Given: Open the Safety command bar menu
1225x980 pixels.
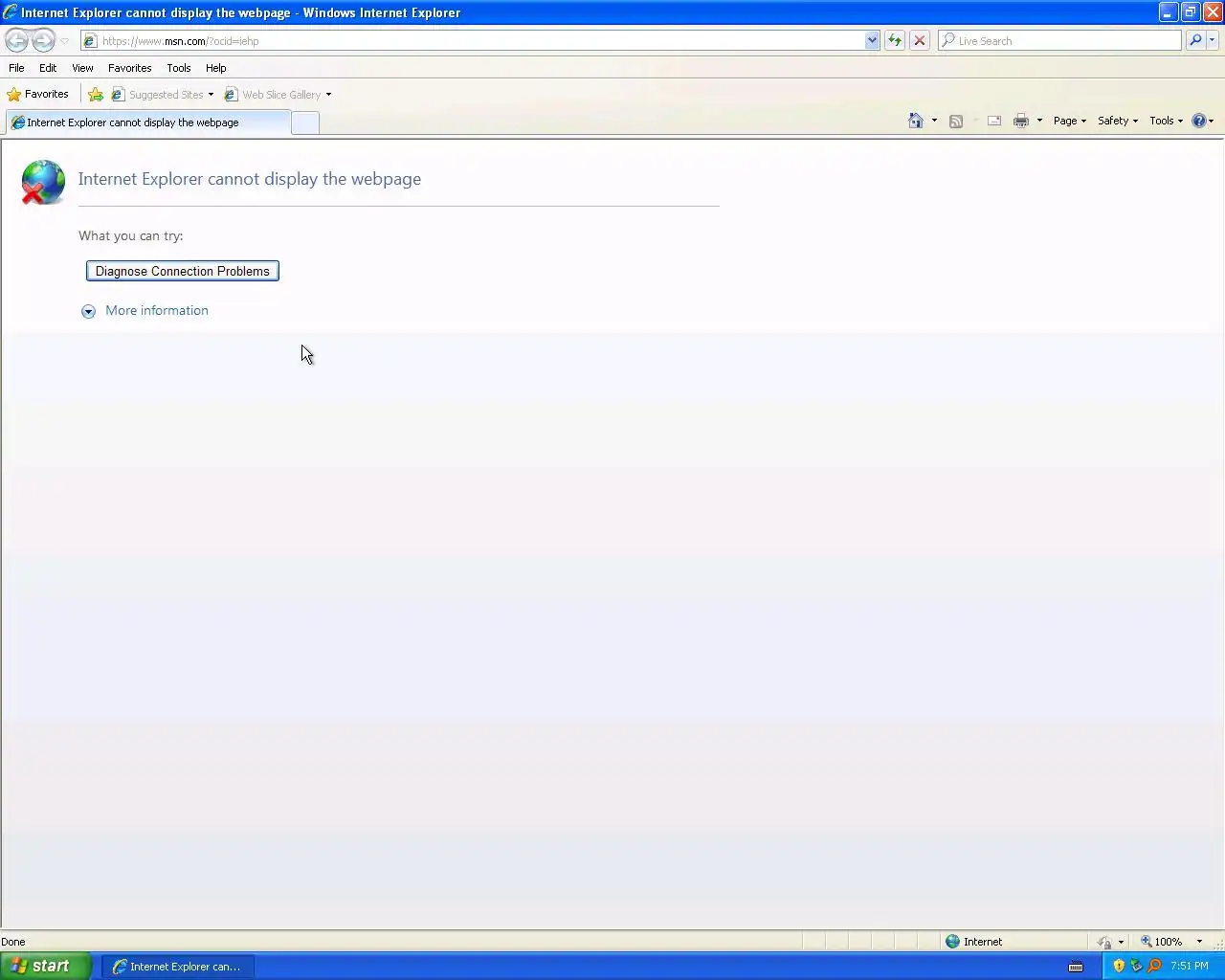Looking at the screenshot, I should [1118, 121].
